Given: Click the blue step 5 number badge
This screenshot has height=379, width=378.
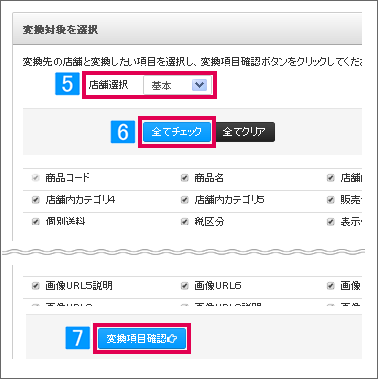Looking at the screenshot, I should pos(67,84).
